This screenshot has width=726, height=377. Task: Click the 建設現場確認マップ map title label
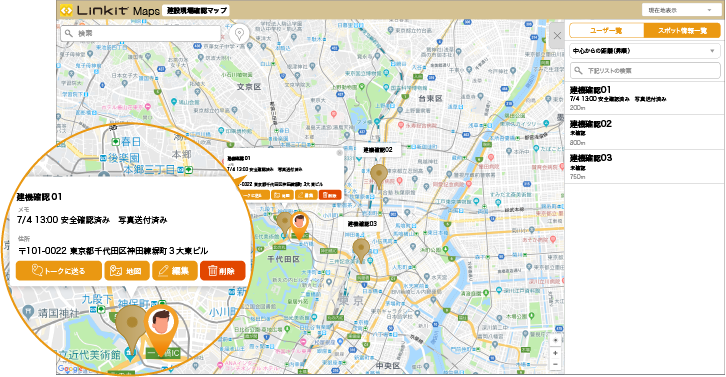pos(195,11)
